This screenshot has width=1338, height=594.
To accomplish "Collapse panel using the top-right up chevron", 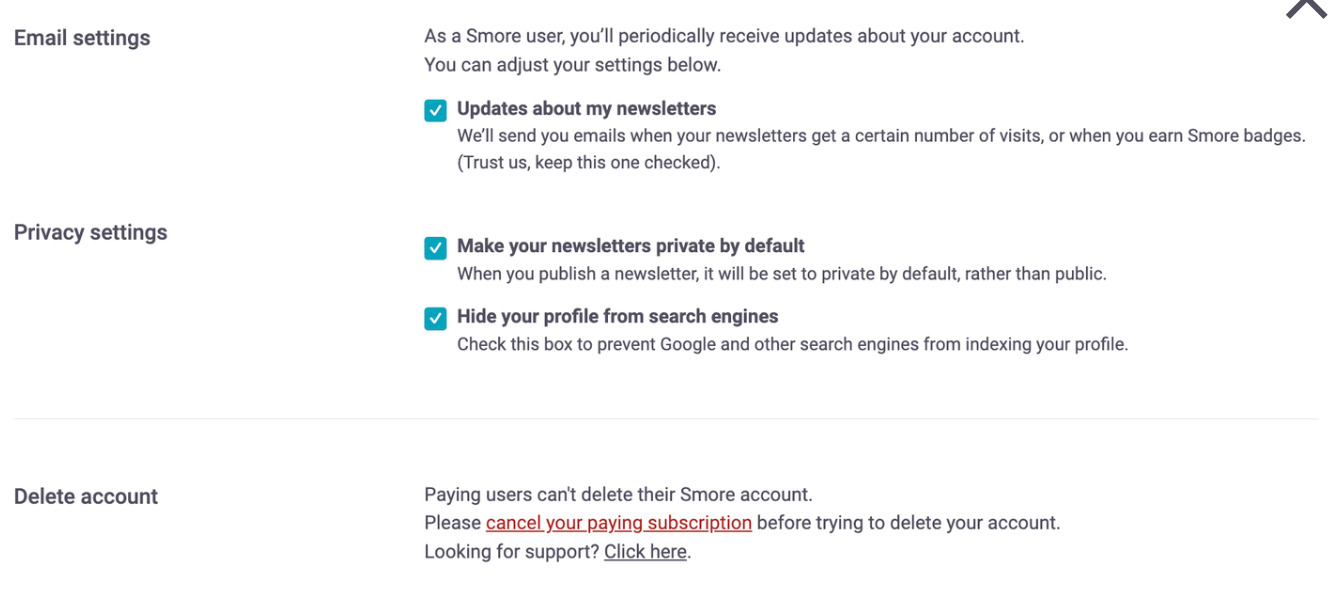I will pyautogui.click(x=1306, y=8).
